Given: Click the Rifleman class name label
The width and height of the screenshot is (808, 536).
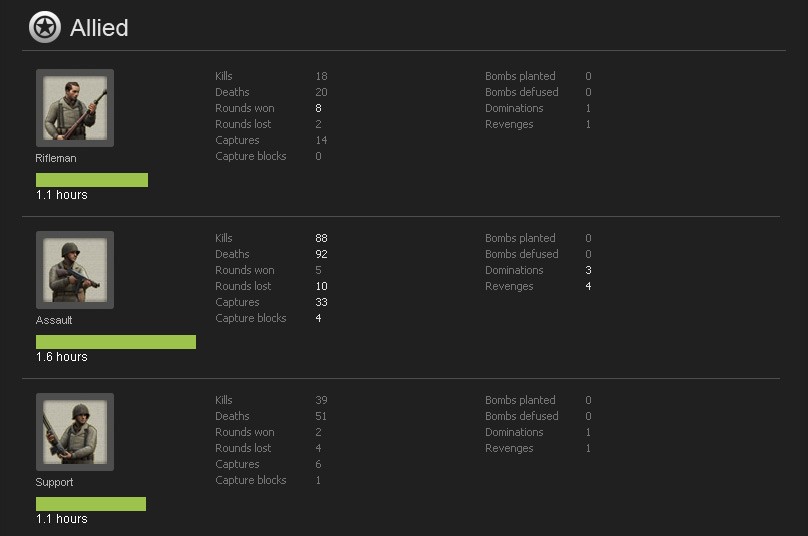Looking at the screenshot, I should coord(56,158).
